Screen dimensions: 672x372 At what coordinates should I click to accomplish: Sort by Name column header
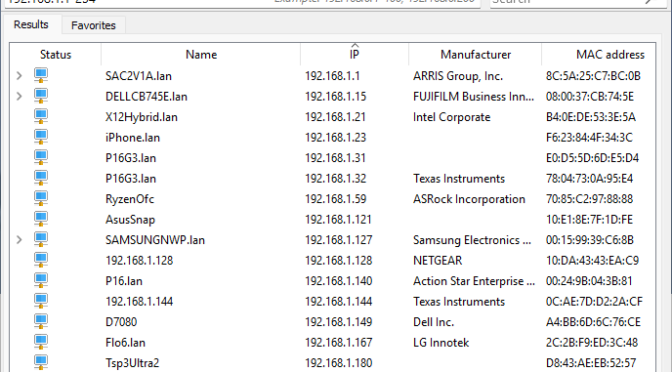click(x=201, y=54)
